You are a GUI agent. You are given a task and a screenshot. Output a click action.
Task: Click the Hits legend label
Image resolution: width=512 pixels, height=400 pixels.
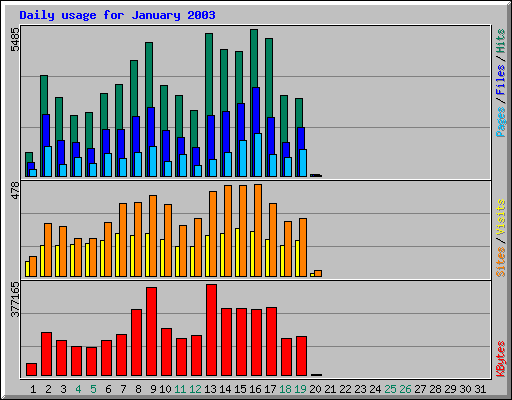point(501,41)
